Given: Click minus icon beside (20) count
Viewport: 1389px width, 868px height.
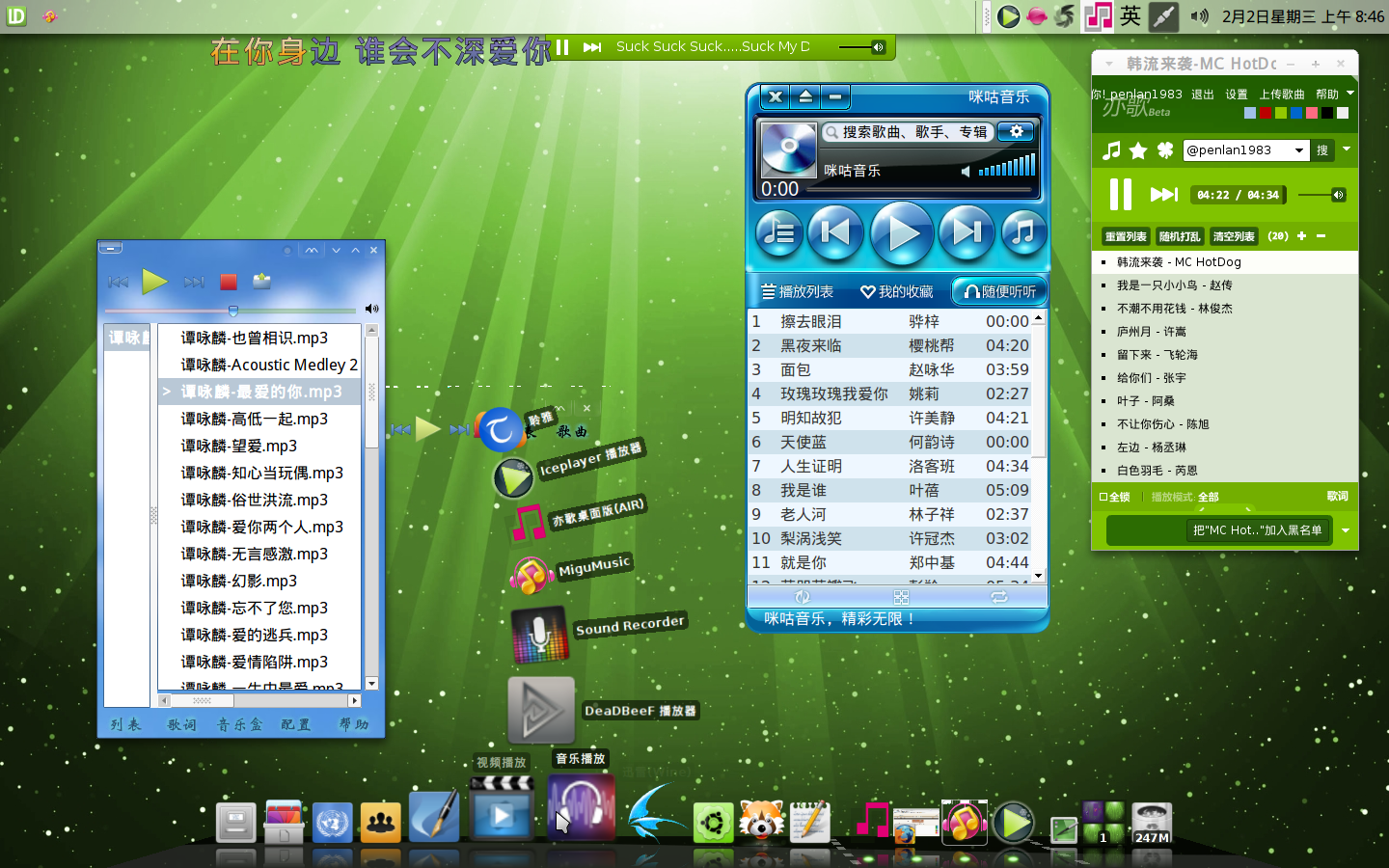Looking at the screenshot, I should (x=1321, y=236).
